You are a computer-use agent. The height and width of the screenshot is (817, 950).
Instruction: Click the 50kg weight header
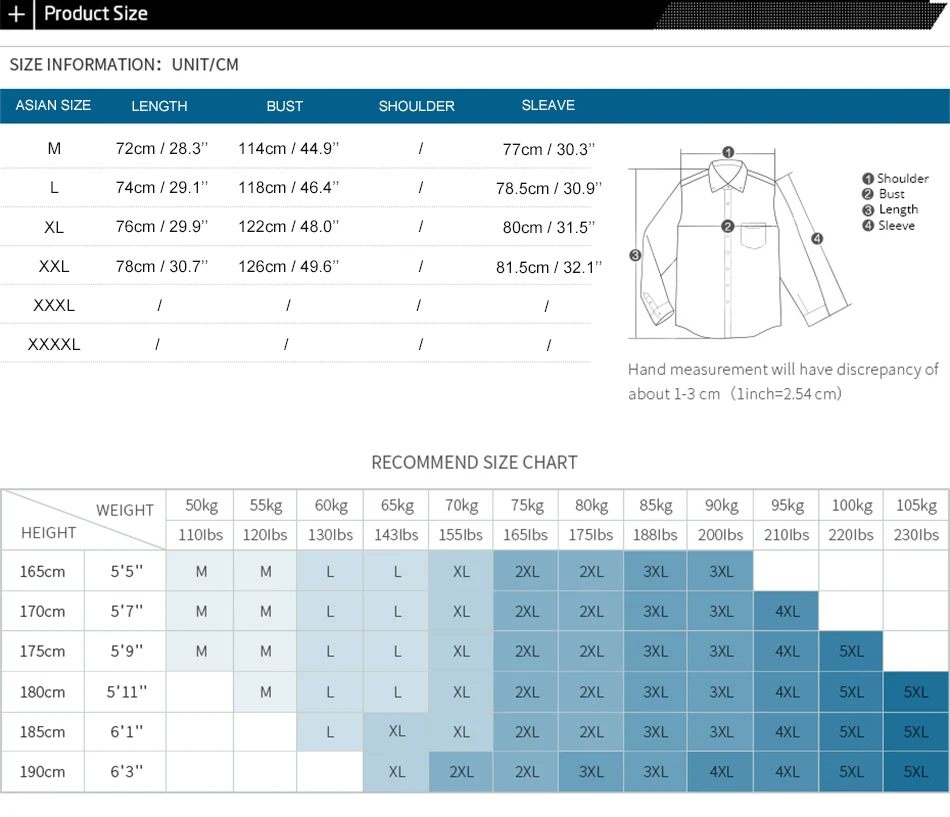point(201,505)
